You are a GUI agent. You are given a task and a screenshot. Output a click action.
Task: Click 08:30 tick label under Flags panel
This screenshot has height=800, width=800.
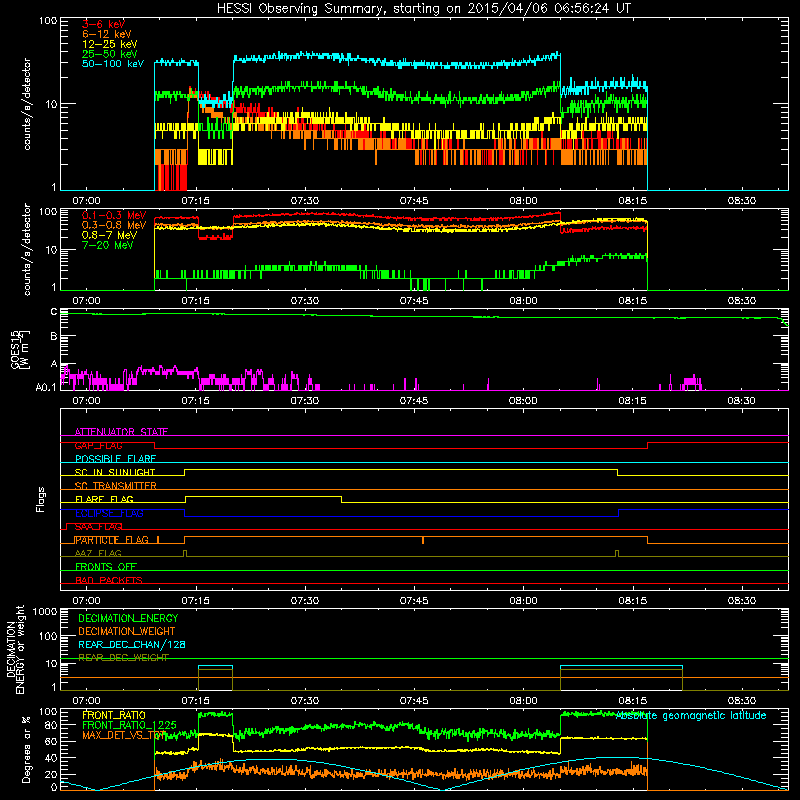(741, 601)
